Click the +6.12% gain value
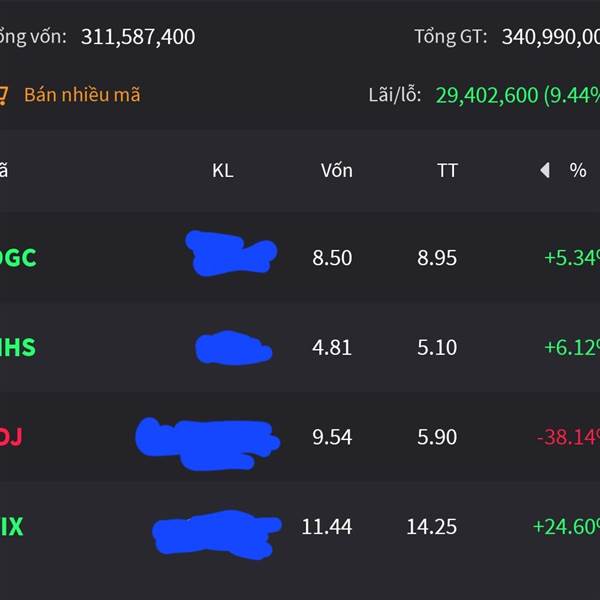 [x=572, y=347]
